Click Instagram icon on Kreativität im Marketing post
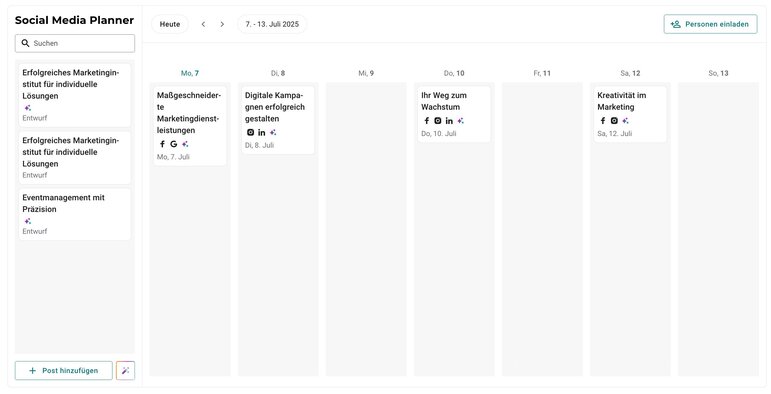Screen dimensions: 771x394 click(x=614, y=121)
